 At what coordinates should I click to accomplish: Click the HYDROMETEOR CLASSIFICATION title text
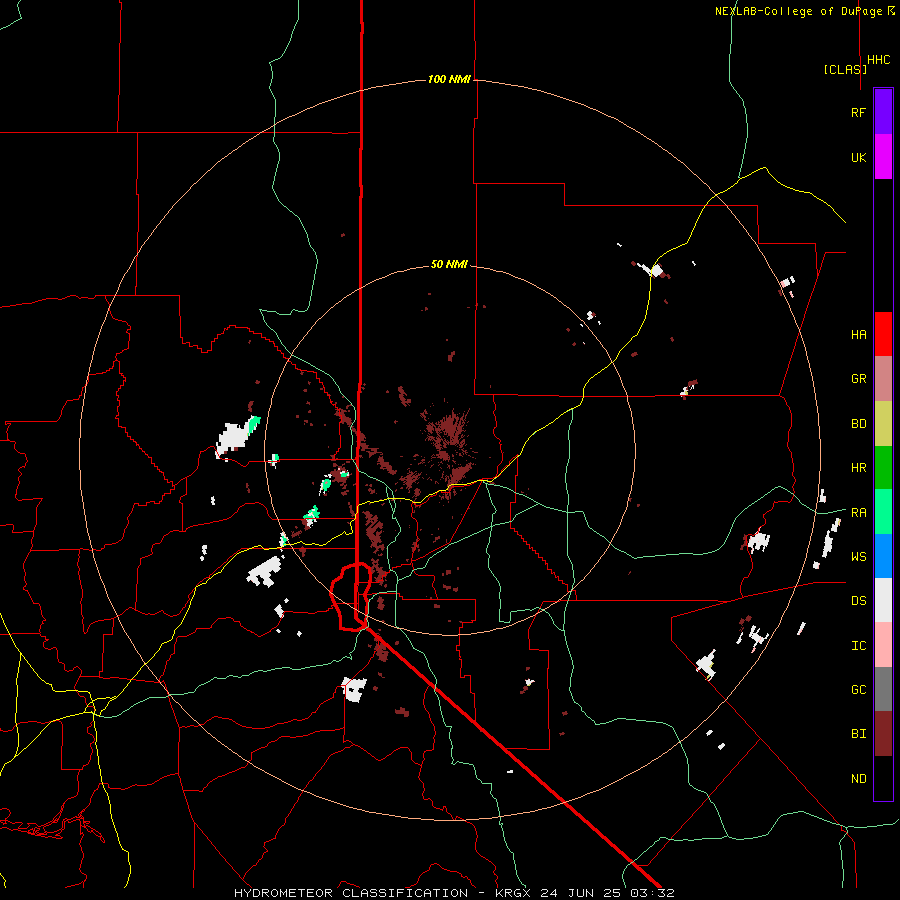351,893
